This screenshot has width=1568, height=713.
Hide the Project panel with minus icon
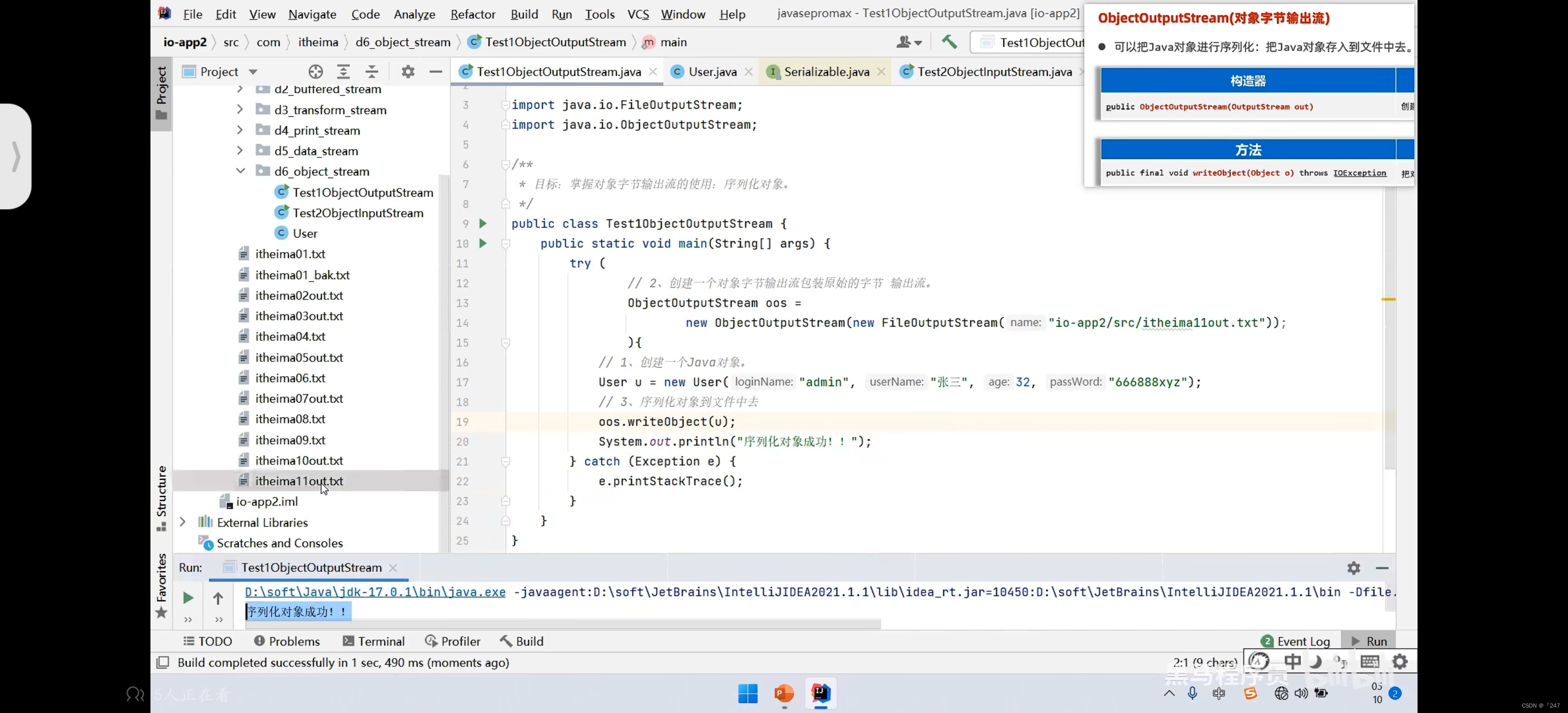tap(436, 72)
